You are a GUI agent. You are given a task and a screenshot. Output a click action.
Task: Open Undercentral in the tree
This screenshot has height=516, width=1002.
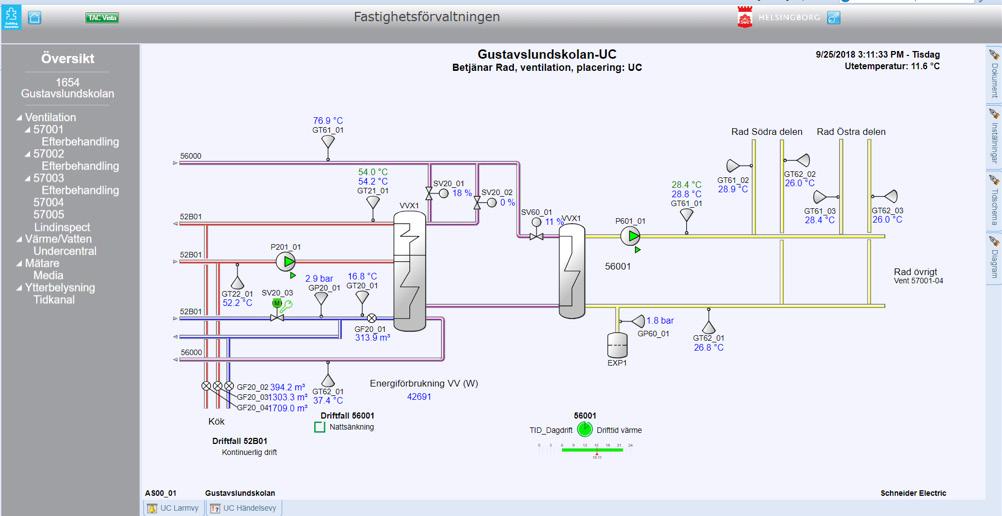(65, 251)
